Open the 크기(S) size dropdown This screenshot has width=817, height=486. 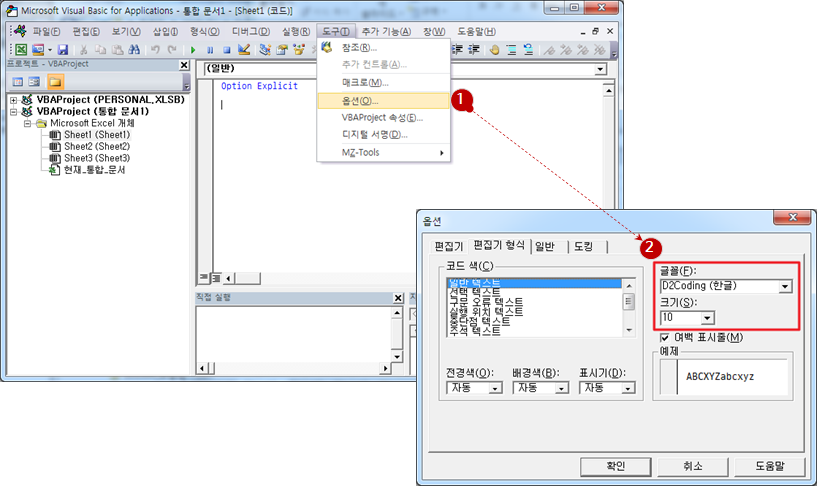coord(707,317)
